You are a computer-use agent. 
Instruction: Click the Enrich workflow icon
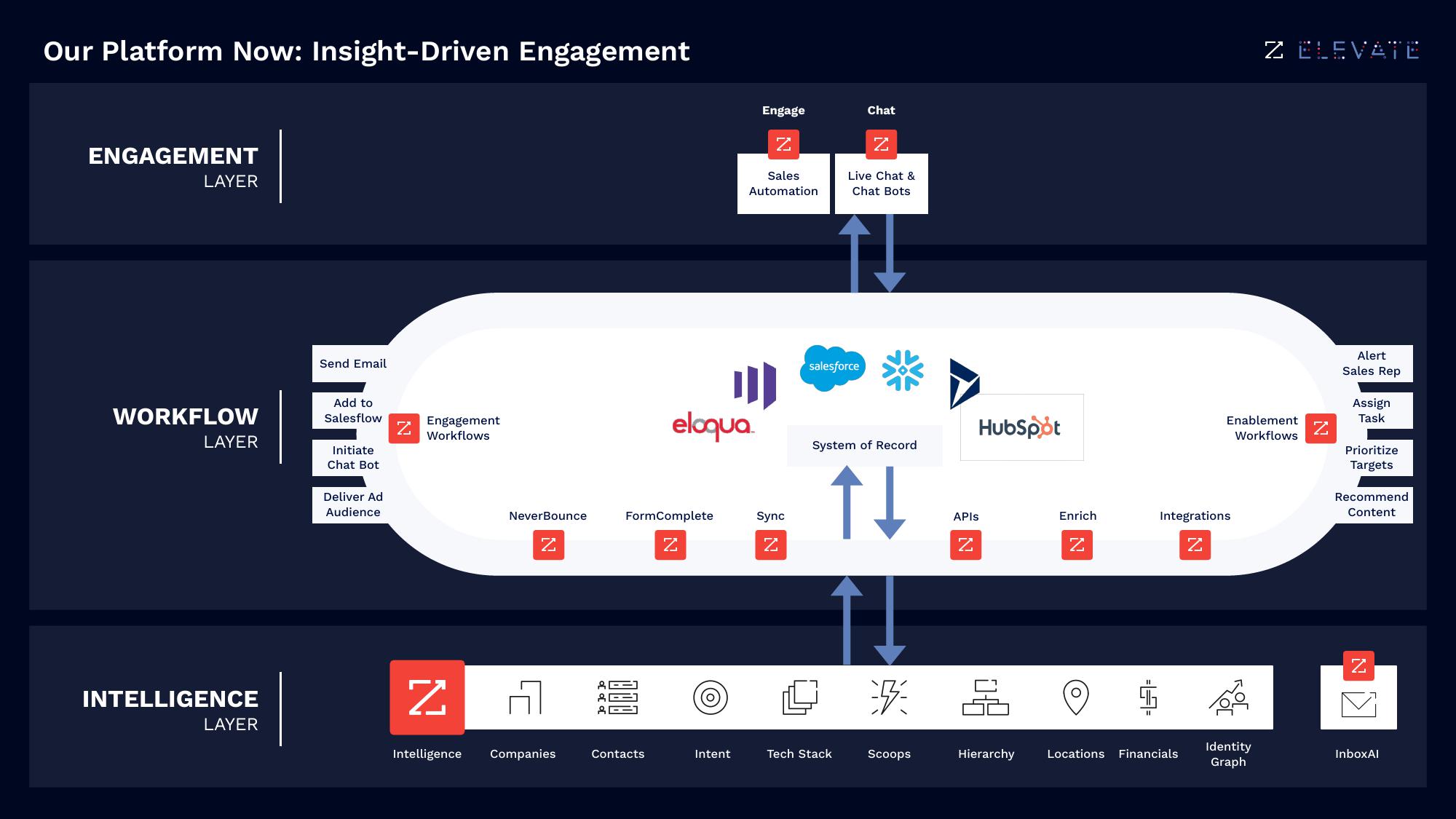pos(1077,545)
